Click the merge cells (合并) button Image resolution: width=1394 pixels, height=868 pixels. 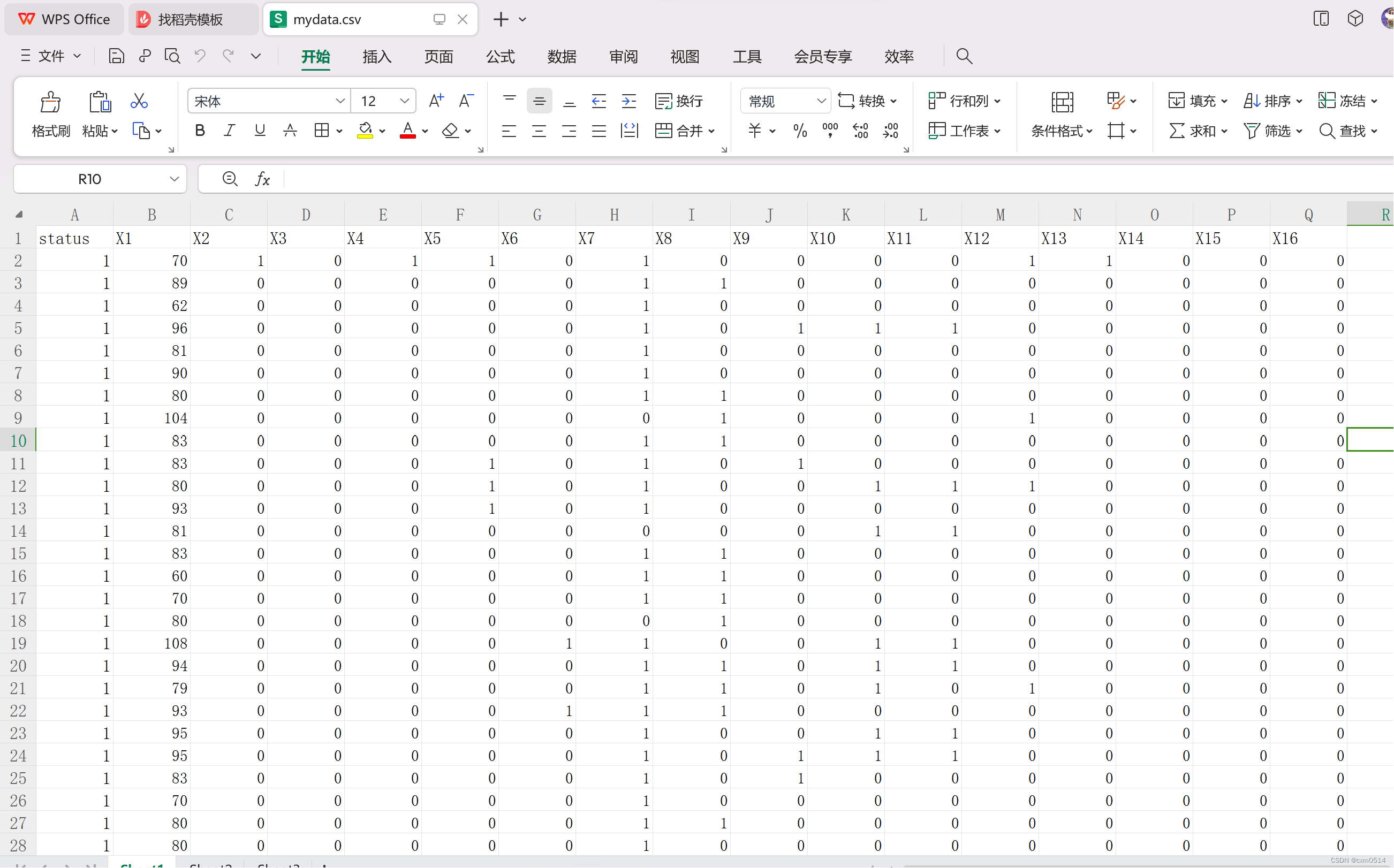click(684, 131)
